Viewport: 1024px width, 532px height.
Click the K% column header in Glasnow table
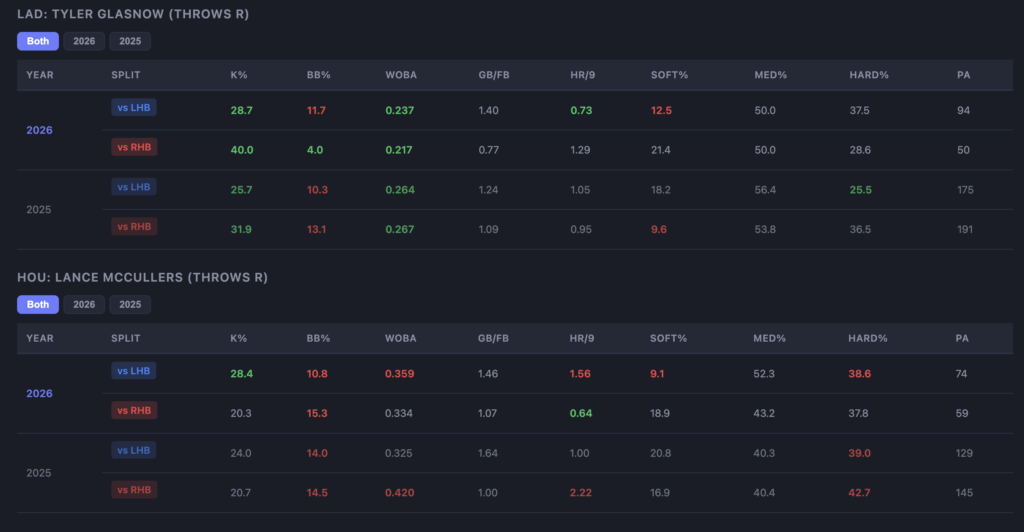pyautogui.click(x=239, y=75)
